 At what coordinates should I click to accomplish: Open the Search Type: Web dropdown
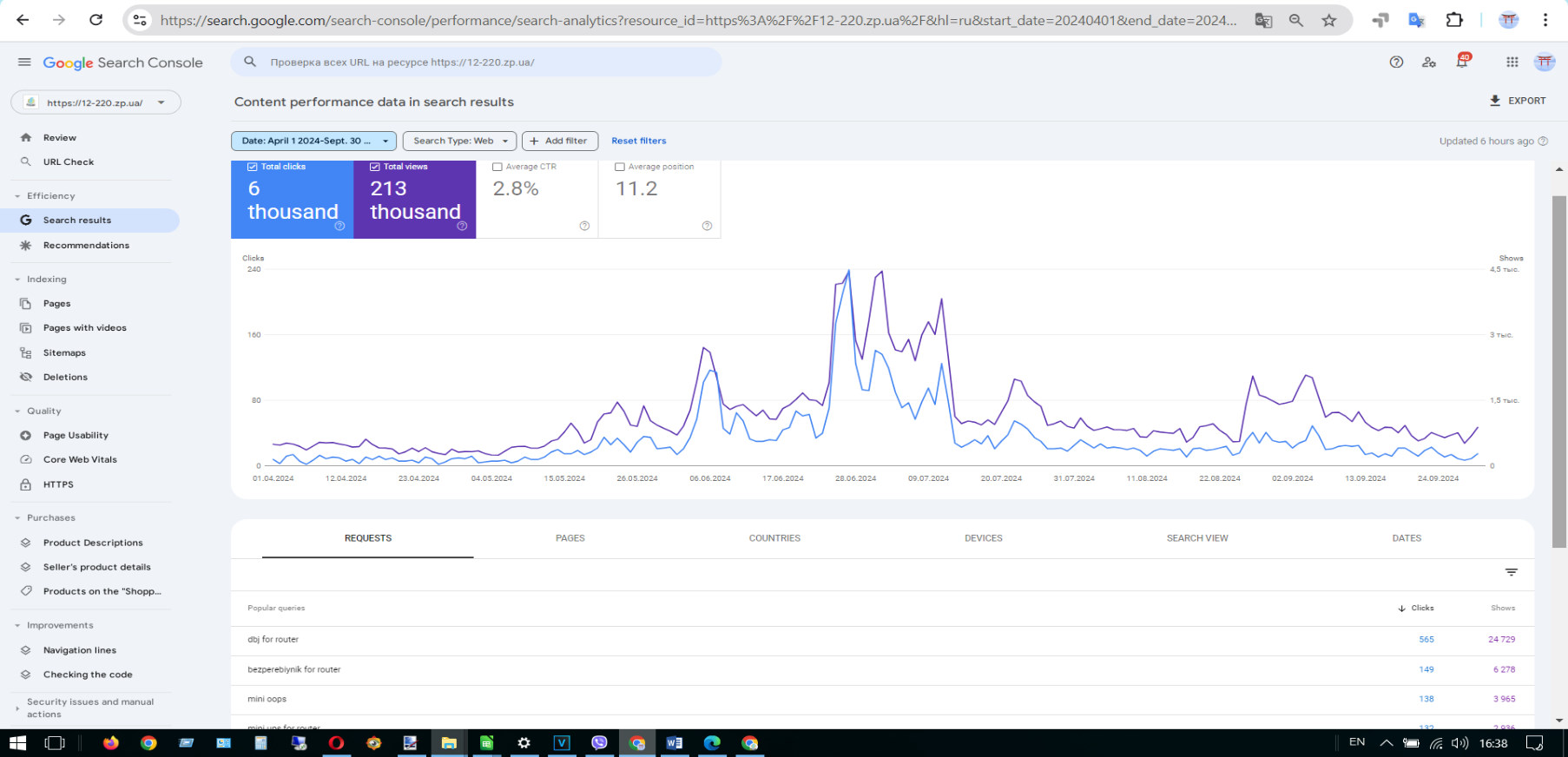coord(459,141)
